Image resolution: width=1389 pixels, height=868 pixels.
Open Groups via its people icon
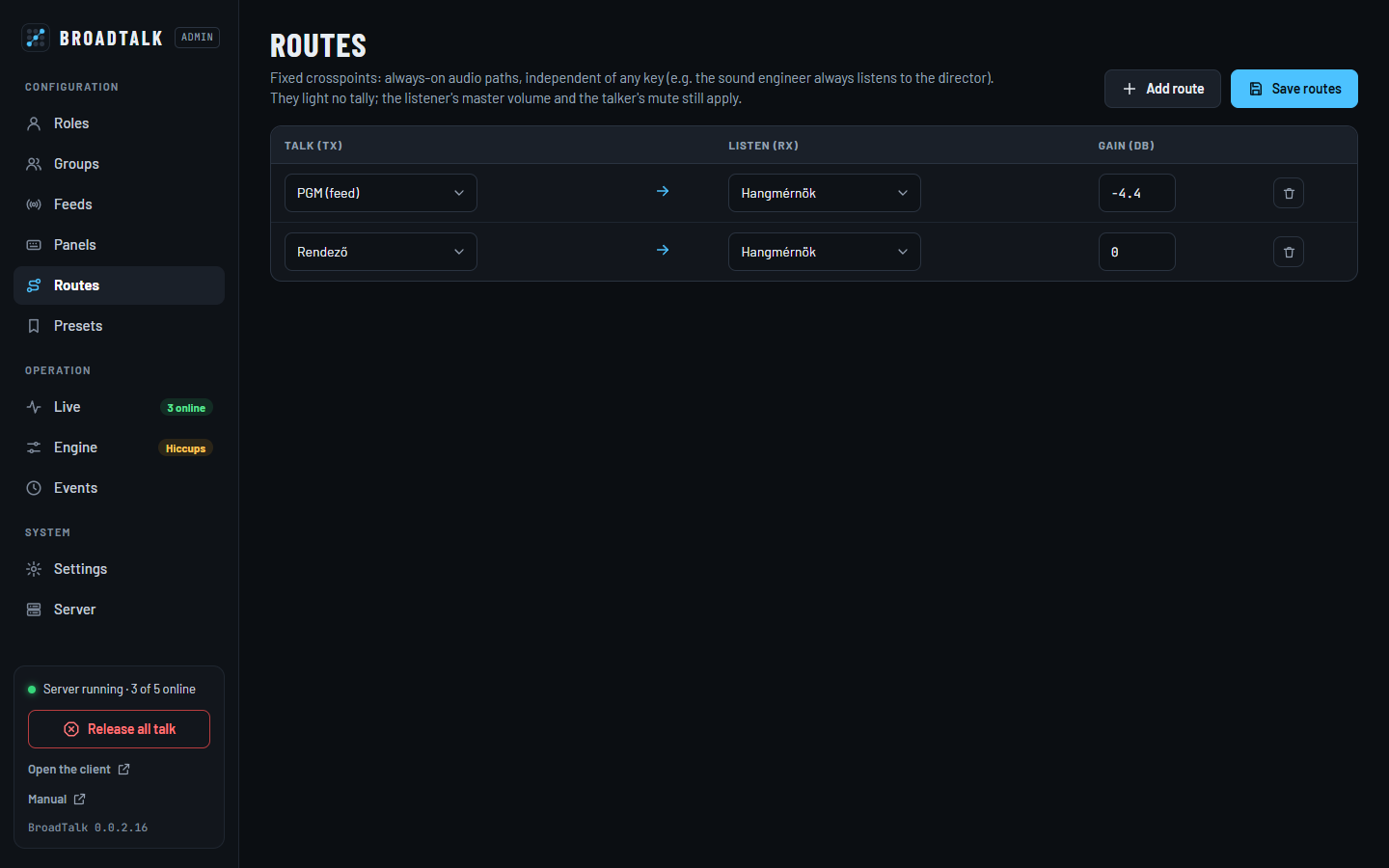pyautogui.click(x=34, y=164)
